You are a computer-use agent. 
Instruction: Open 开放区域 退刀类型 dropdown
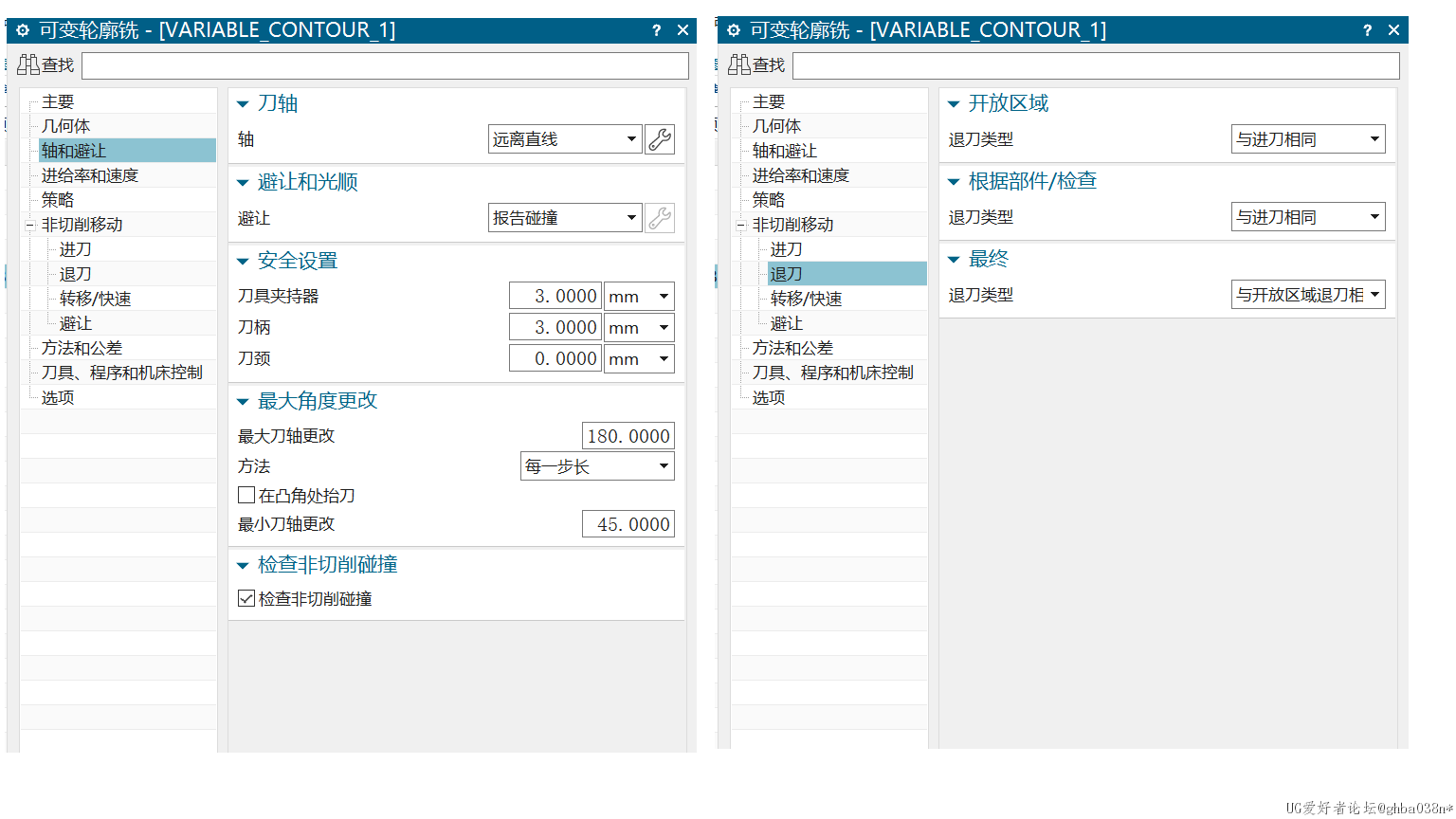1308,139
